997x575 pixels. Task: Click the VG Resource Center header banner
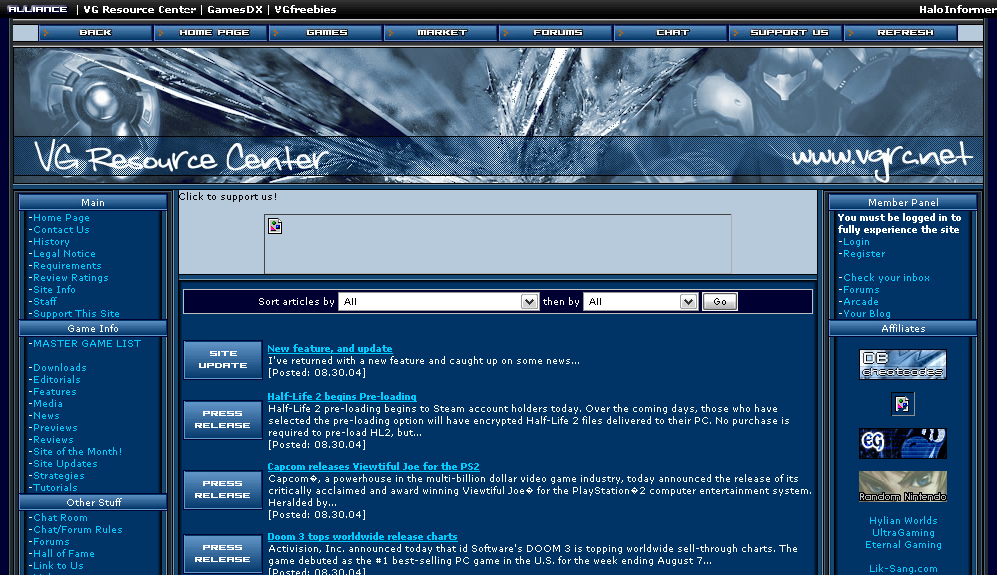point(498,115)
